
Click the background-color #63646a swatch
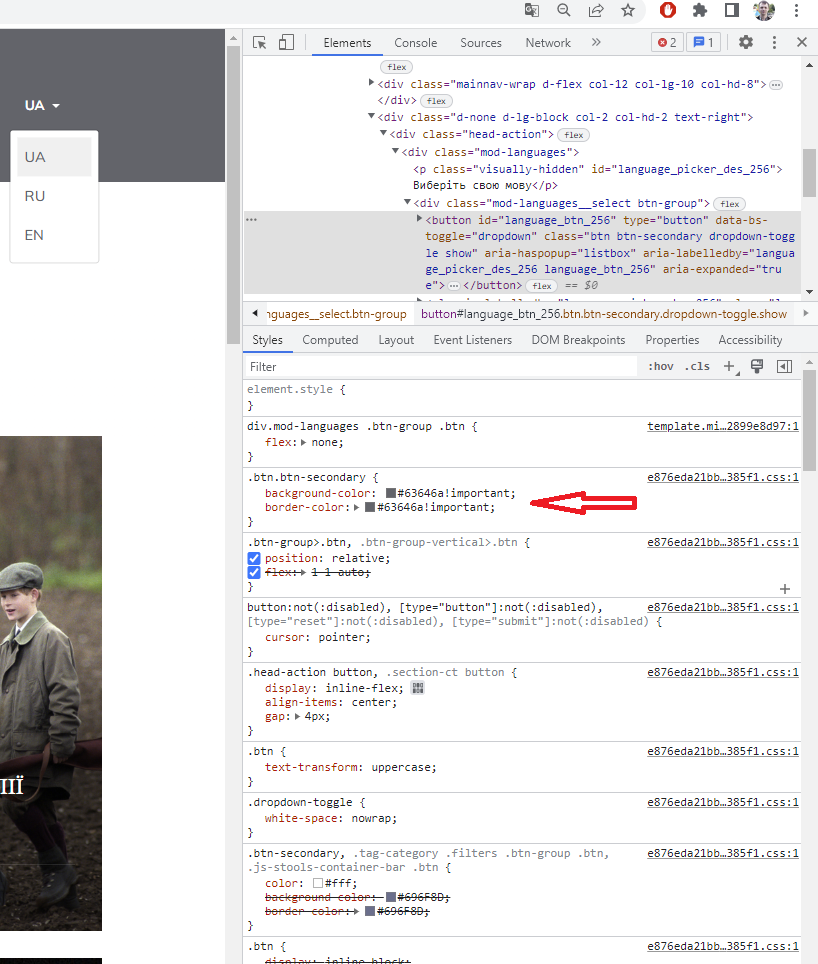pos(391,493)
